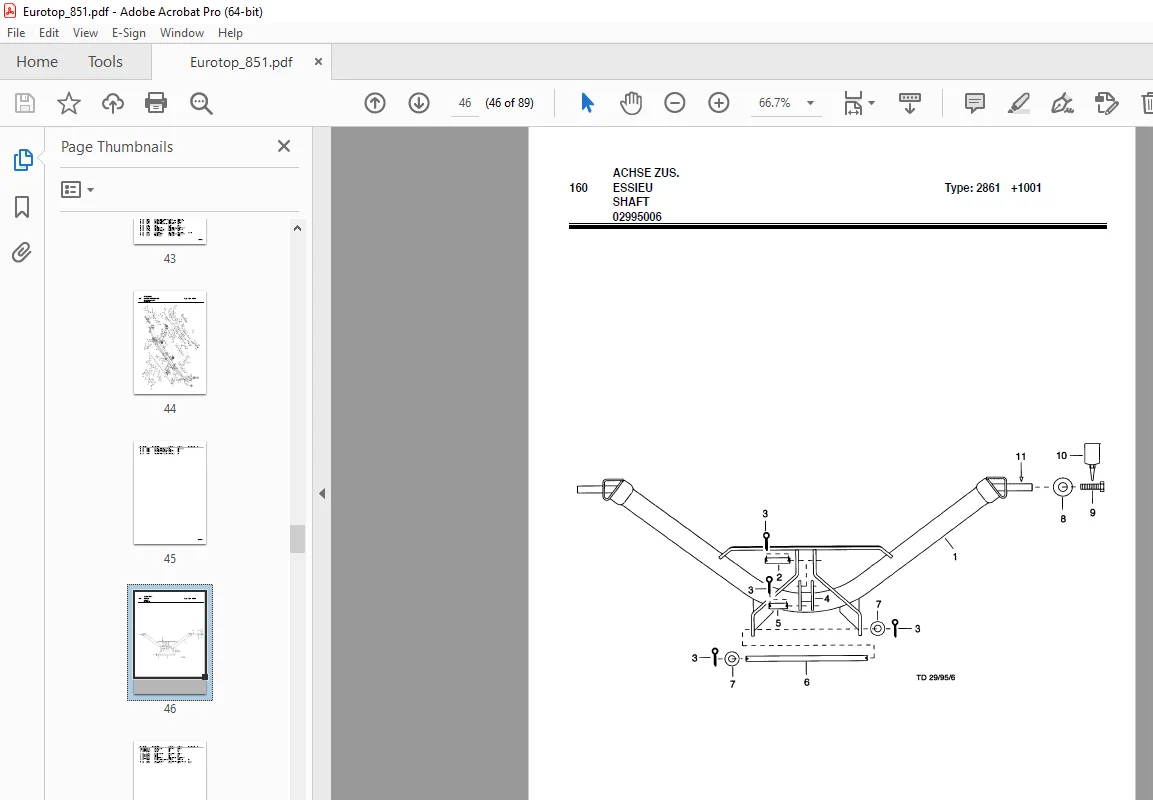Click the thumbnail panel scrollbar handle
Viewport: 1153px width, 800px height.
tap(297, 539)
